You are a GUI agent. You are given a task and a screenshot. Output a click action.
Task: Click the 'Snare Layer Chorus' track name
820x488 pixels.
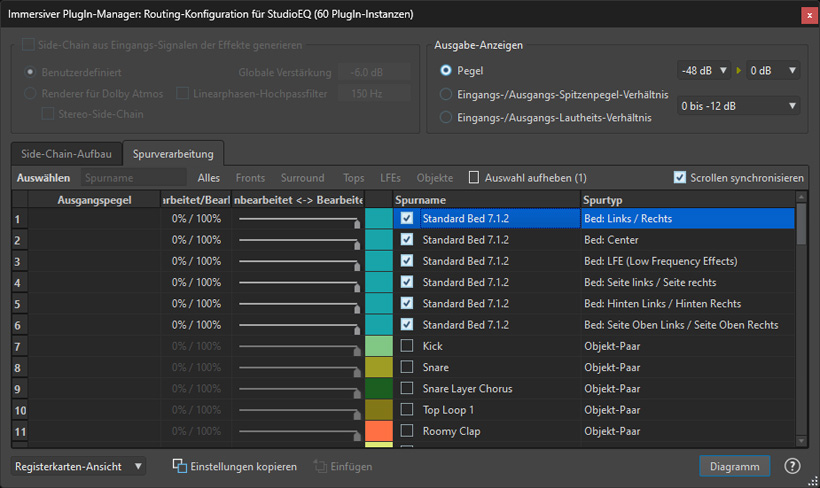point(468,389)
